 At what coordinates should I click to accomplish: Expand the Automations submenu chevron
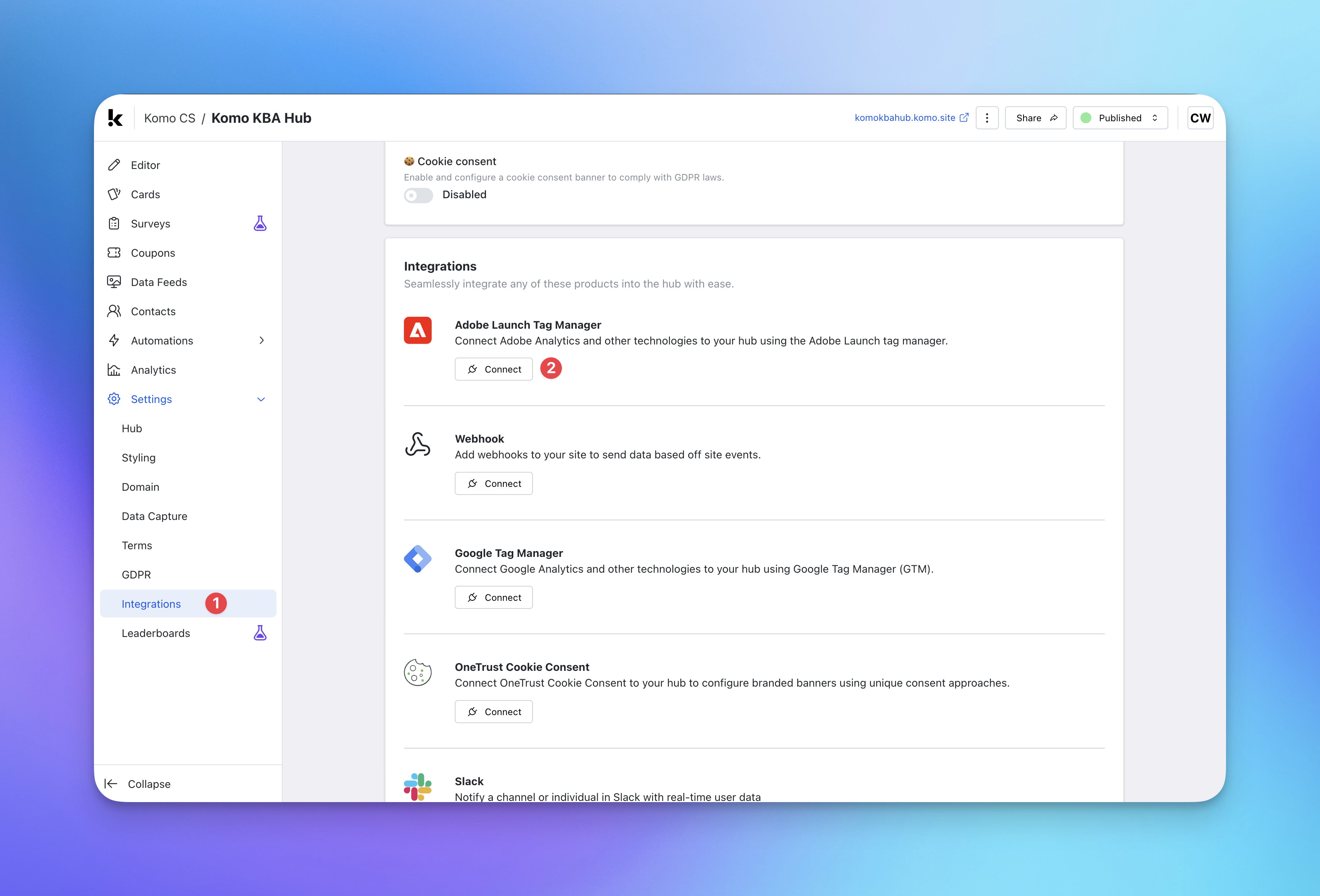(261, 341)
